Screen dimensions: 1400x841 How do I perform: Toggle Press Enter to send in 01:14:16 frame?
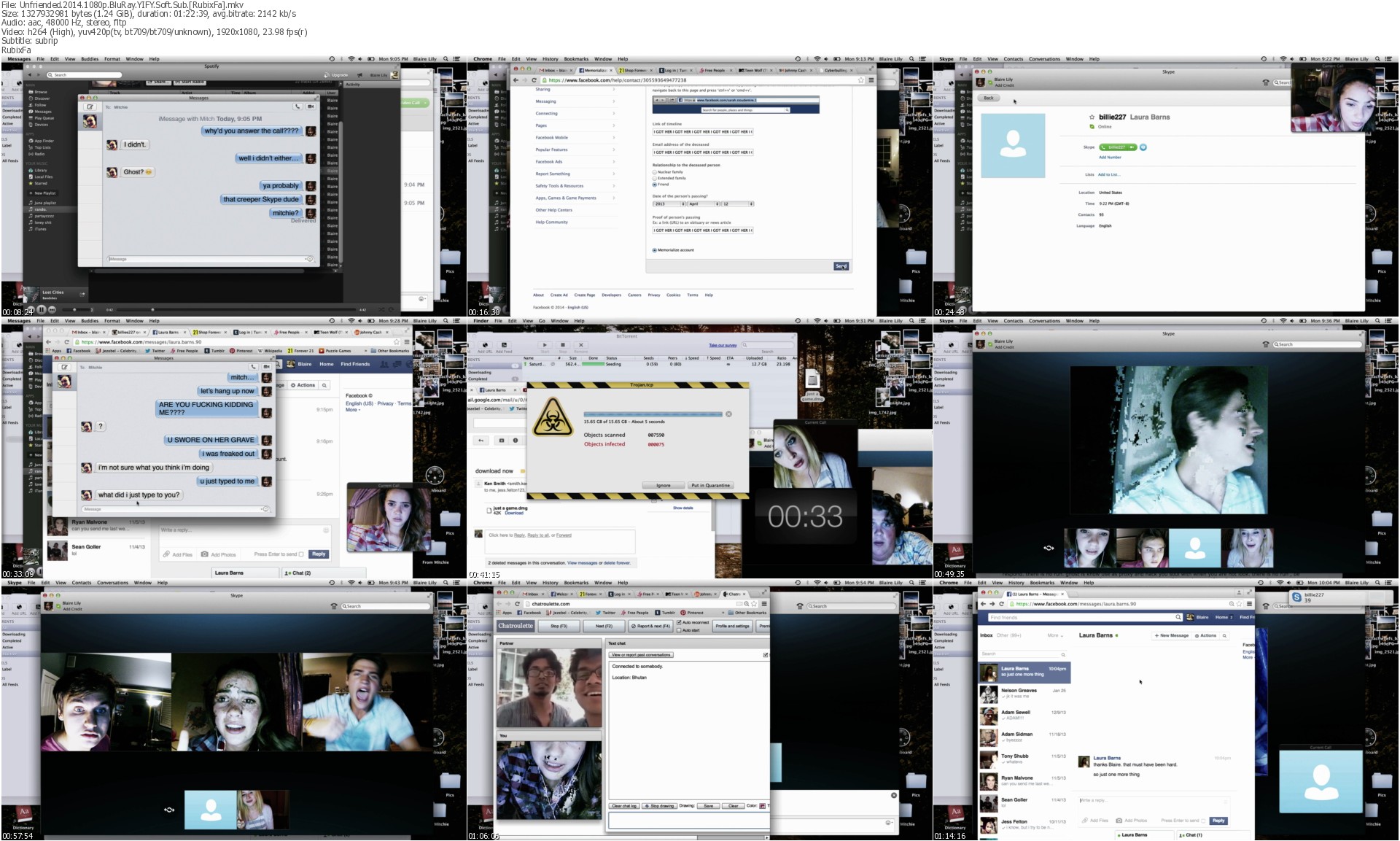pos(1202,821)
